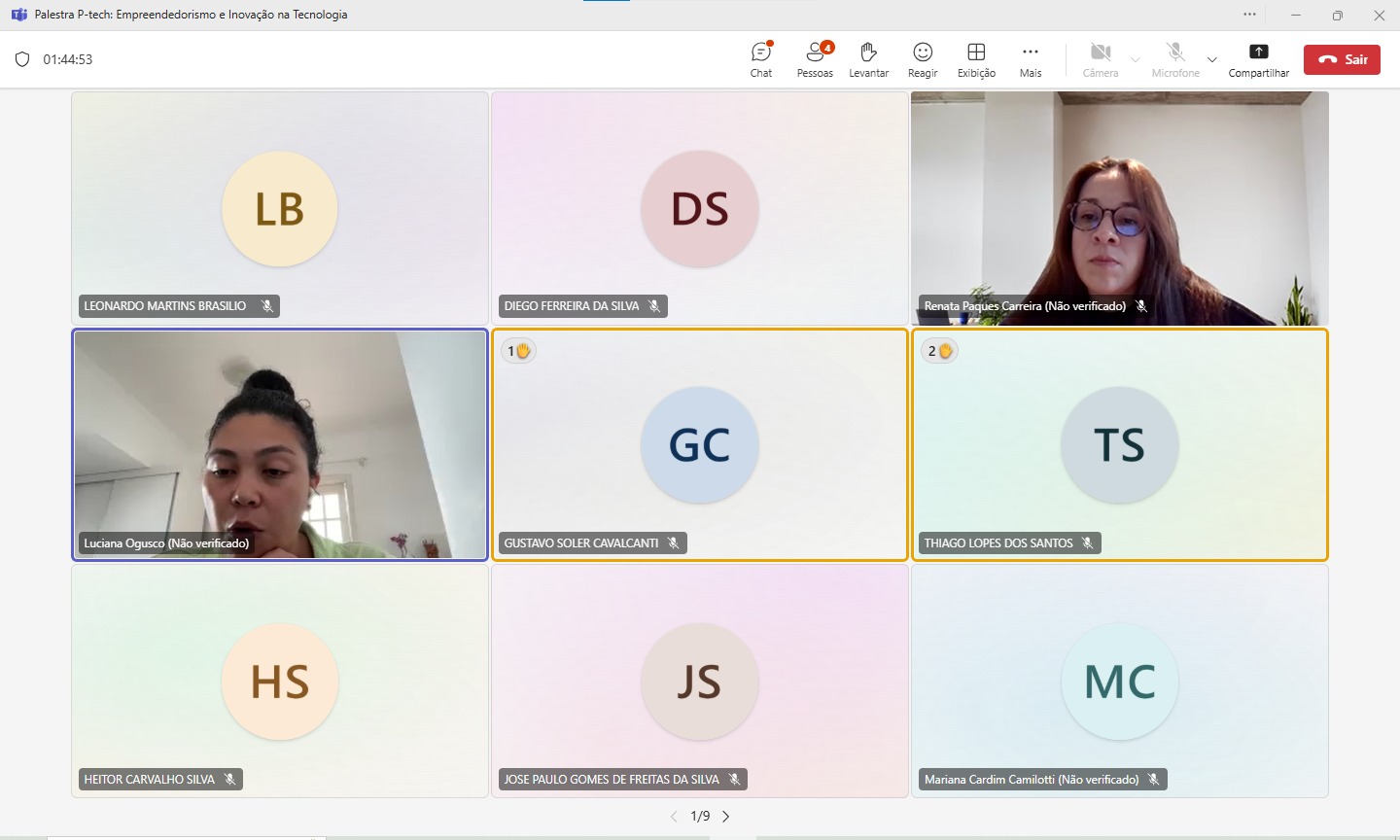Viewport: 1400px width, 840px height.
Task: Raise hand with Levantar button
Action: pyautogui.click(x=868, y=58)
